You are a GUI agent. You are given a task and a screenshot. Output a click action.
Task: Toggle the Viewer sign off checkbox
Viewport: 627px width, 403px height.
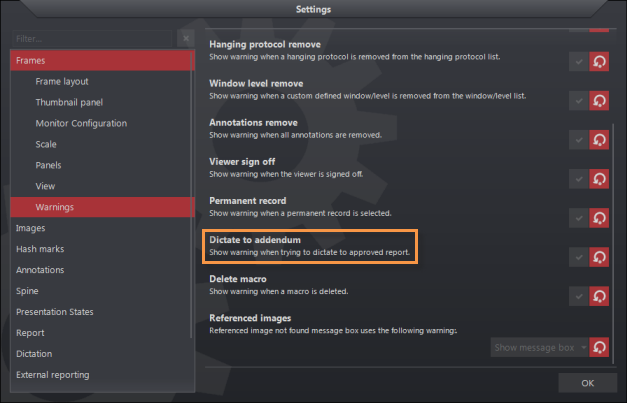pyautogui.click(x=578, y=179)
